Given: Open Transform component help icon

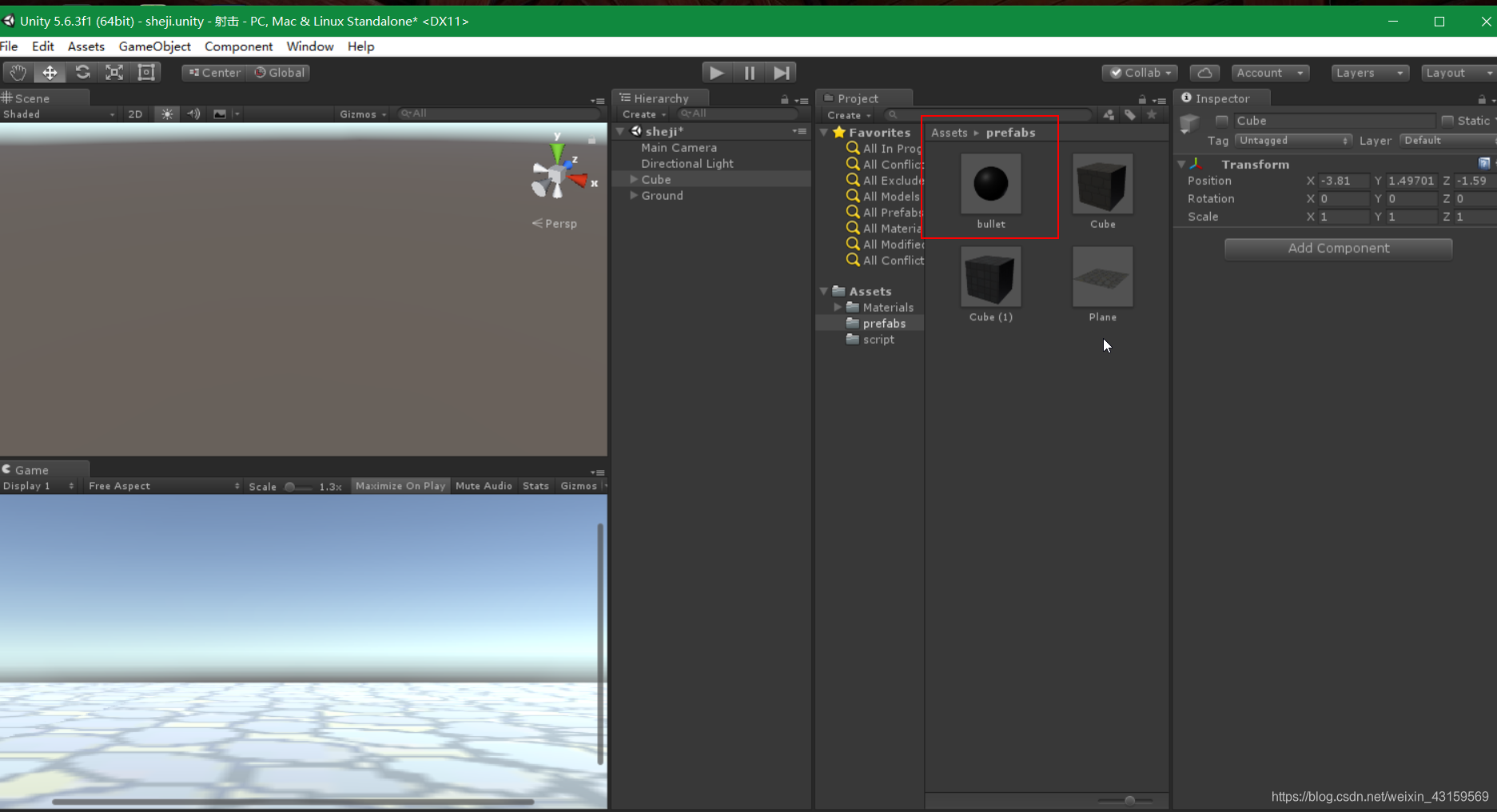Looking at the screenshot, I should click(1484, 164).
